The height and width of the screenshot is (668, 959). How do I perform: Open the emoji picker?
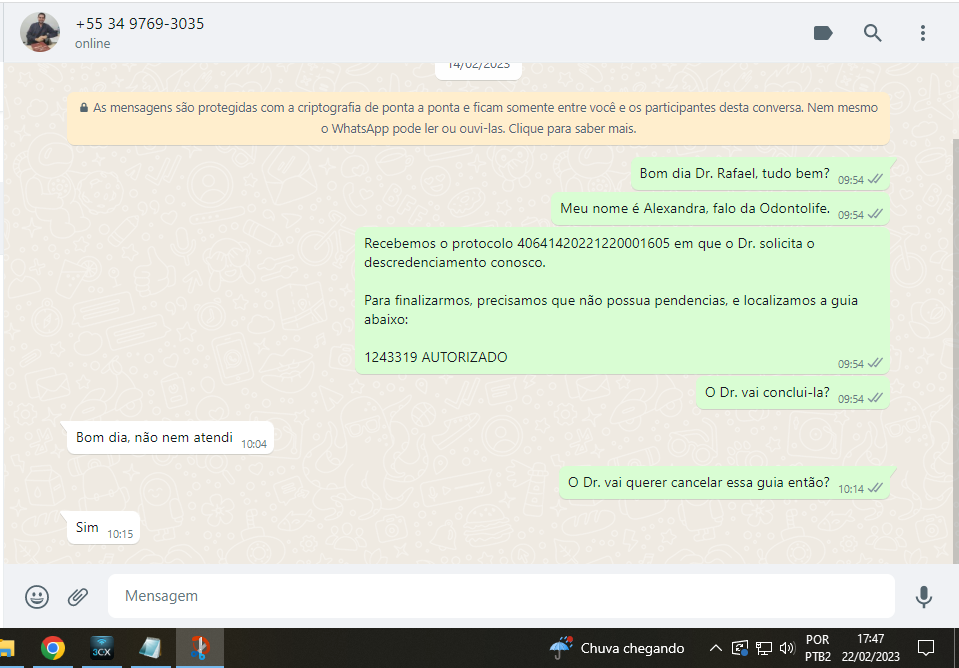pos(37,597)
